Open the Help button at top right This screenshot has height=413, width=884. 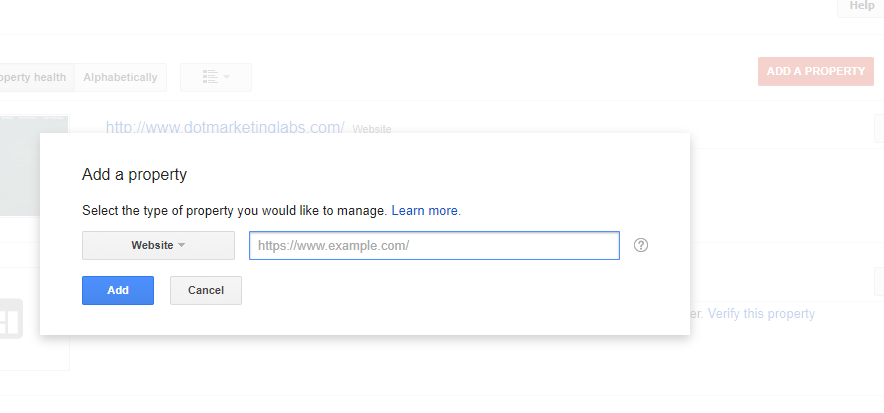[x=861, y=6]
